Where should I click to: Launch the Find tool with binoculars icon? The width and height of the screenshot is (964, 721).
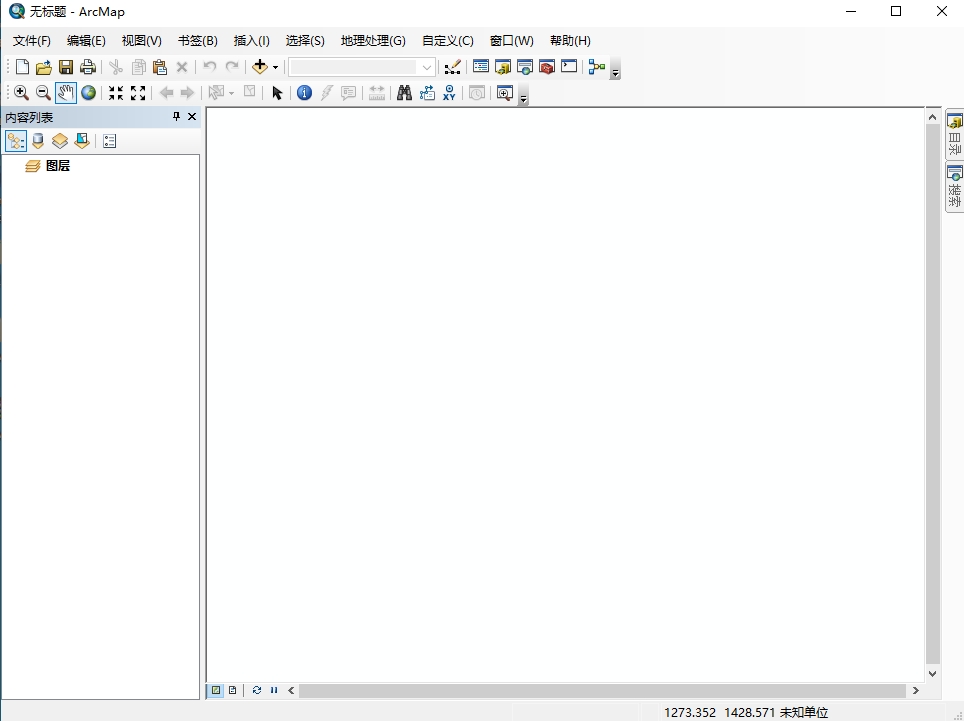tap(403, 92)
